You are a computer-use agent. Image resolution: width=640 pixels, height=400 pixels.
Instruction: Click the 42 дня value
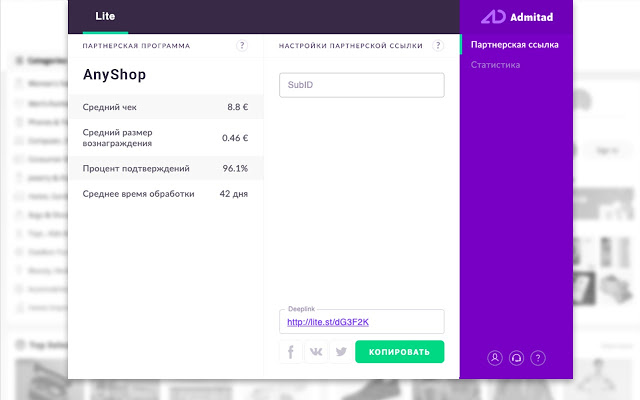(x=233, y=194)
